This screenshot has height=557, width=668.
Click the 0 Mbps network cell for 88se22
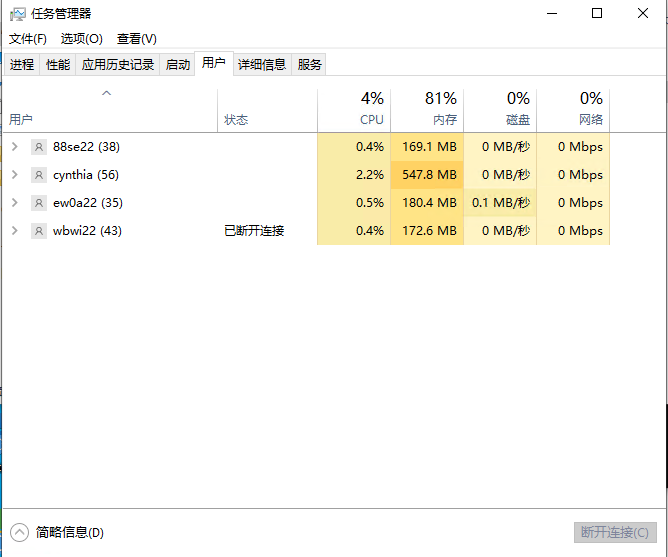pyautogui.click(x=573, y=147)
